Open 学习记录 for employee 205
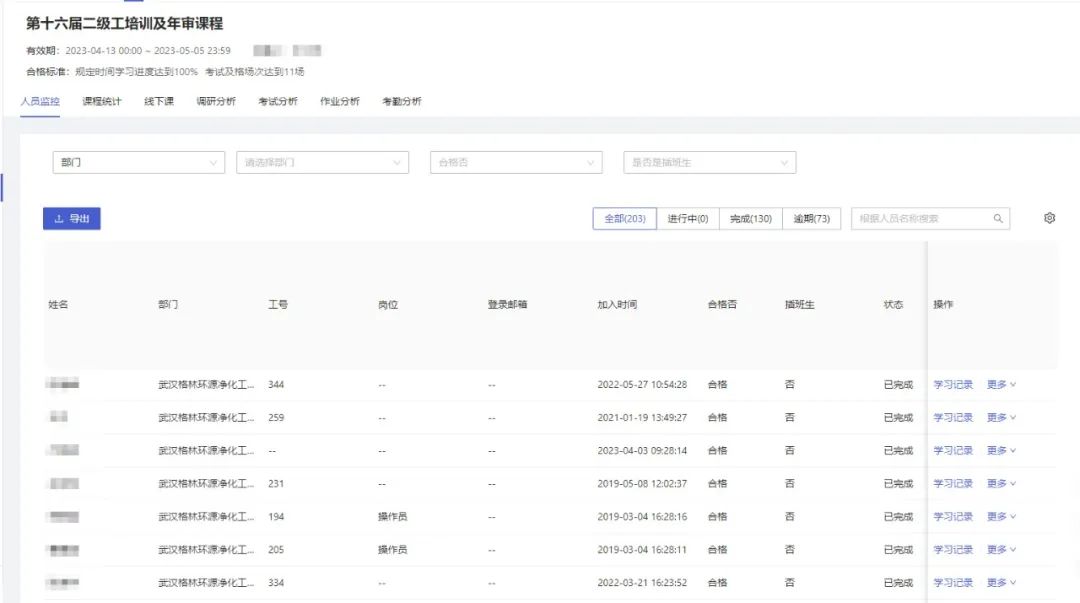The image size is (1080, 603). pyautogui.click(x=953, y=550)
